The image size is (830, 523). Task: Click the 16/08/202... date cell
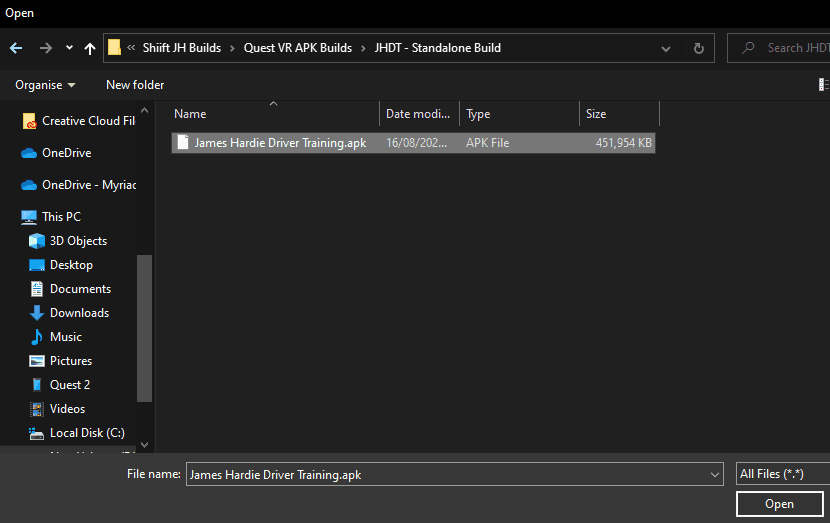click(417, 143)
